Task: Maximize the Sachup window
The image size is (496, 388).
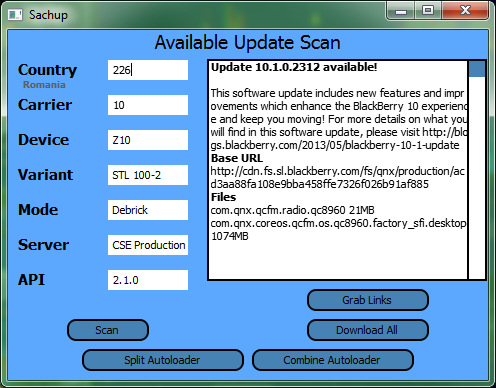Action: [x=428, y=11]
